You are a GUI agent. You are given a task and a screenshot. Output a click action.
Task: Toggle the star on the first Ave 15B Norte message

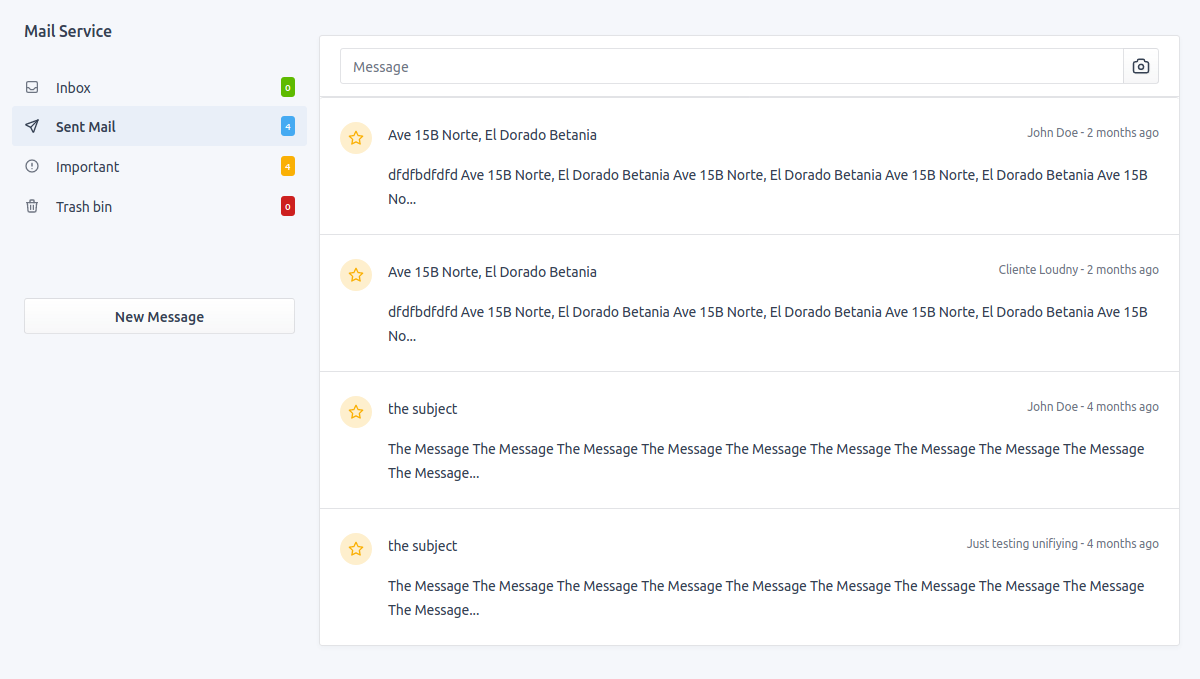356,137
